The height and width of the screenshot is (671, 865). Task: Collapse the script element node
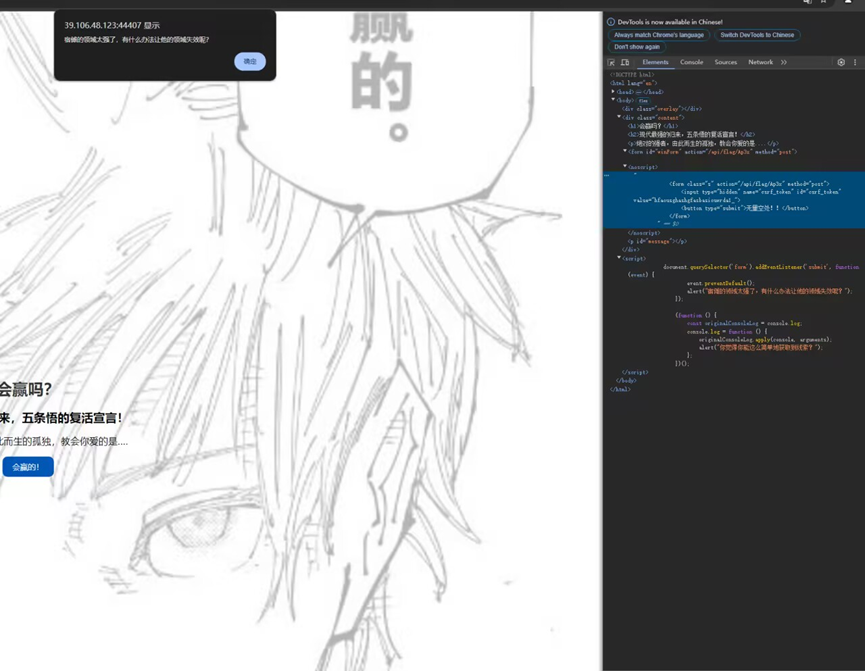pyautogui.click(x=619, y=258)
